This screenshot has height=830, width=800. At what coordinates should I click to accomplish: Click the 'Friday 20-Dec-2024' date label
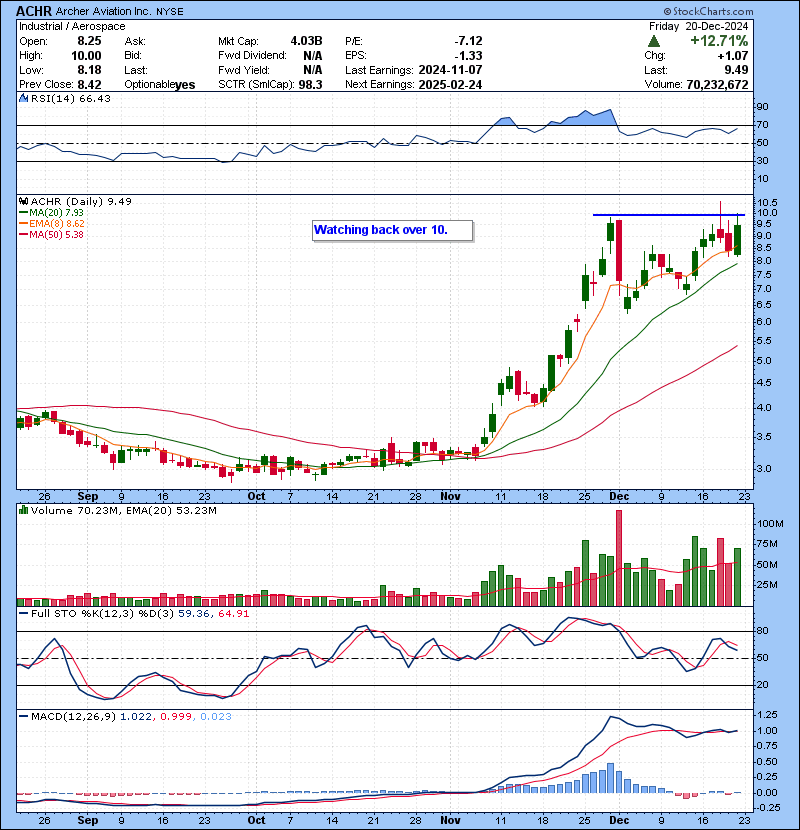tap(698, 26)
